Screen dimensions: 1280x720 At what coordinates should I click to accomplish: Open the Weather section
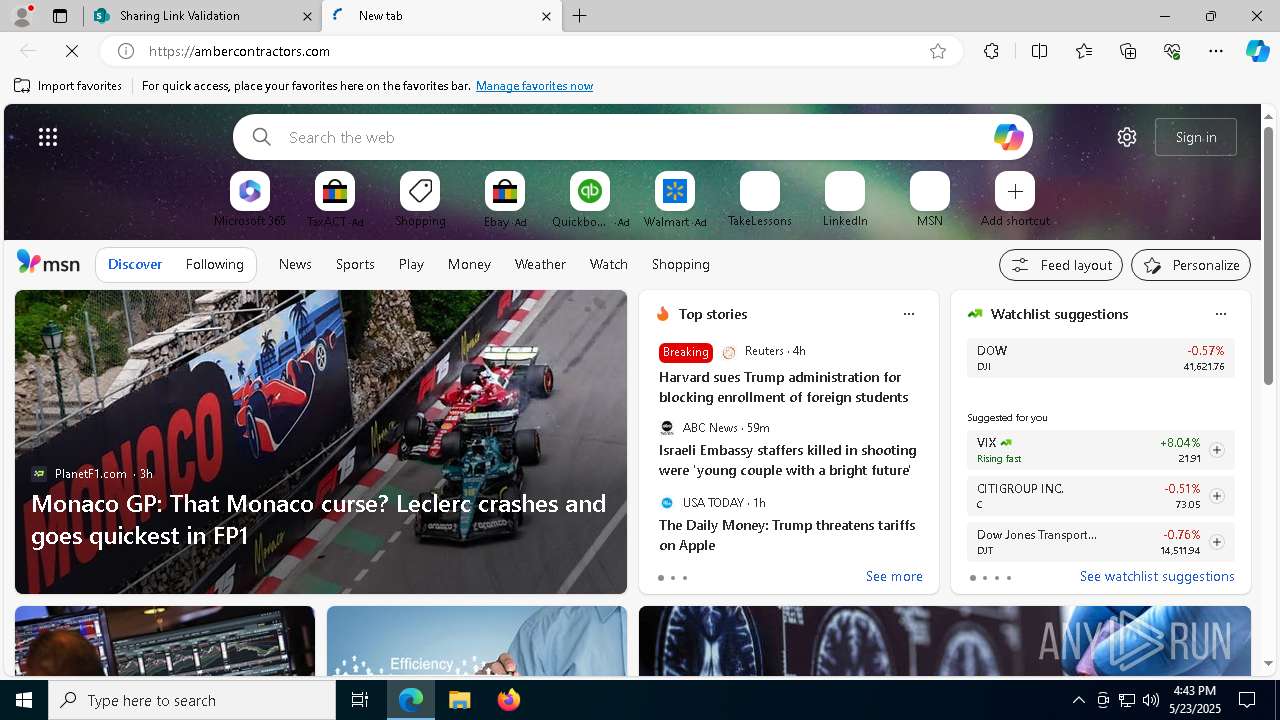(540, 264)
